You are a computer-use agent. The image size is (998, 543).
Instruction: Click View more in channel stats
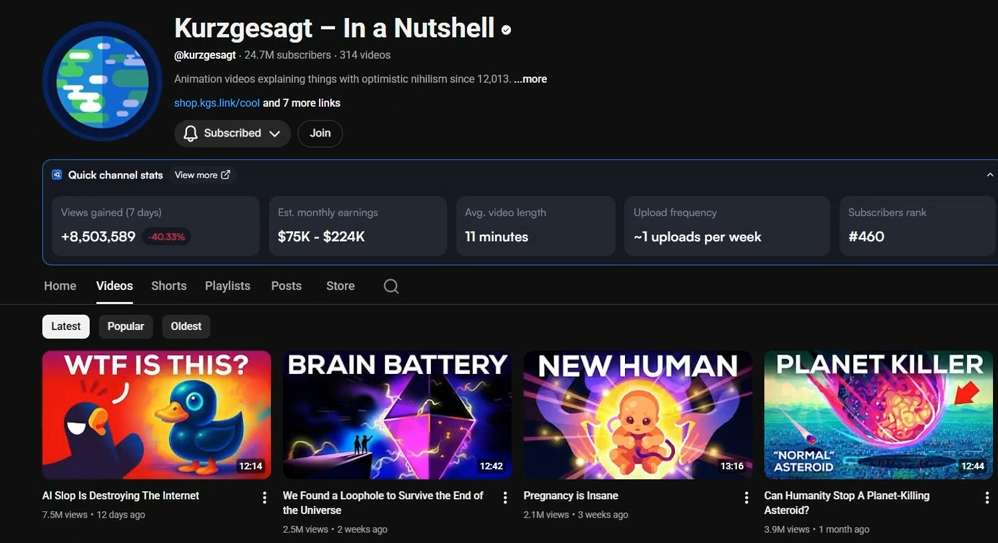[x=202, y=175]
